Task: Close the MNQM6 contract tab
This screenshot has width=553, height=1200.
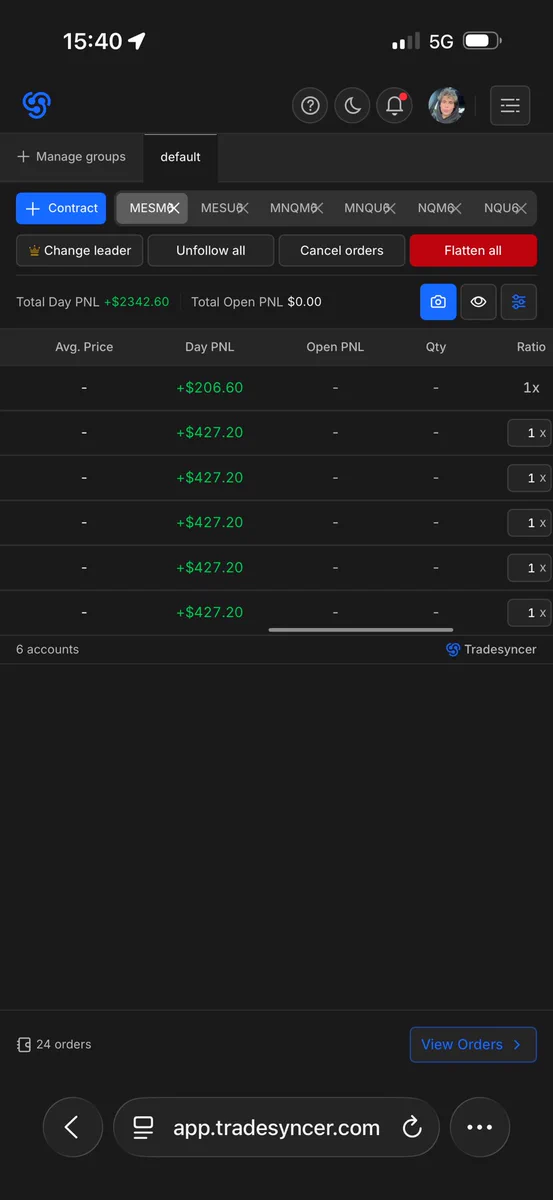Action: coord(317,208)
